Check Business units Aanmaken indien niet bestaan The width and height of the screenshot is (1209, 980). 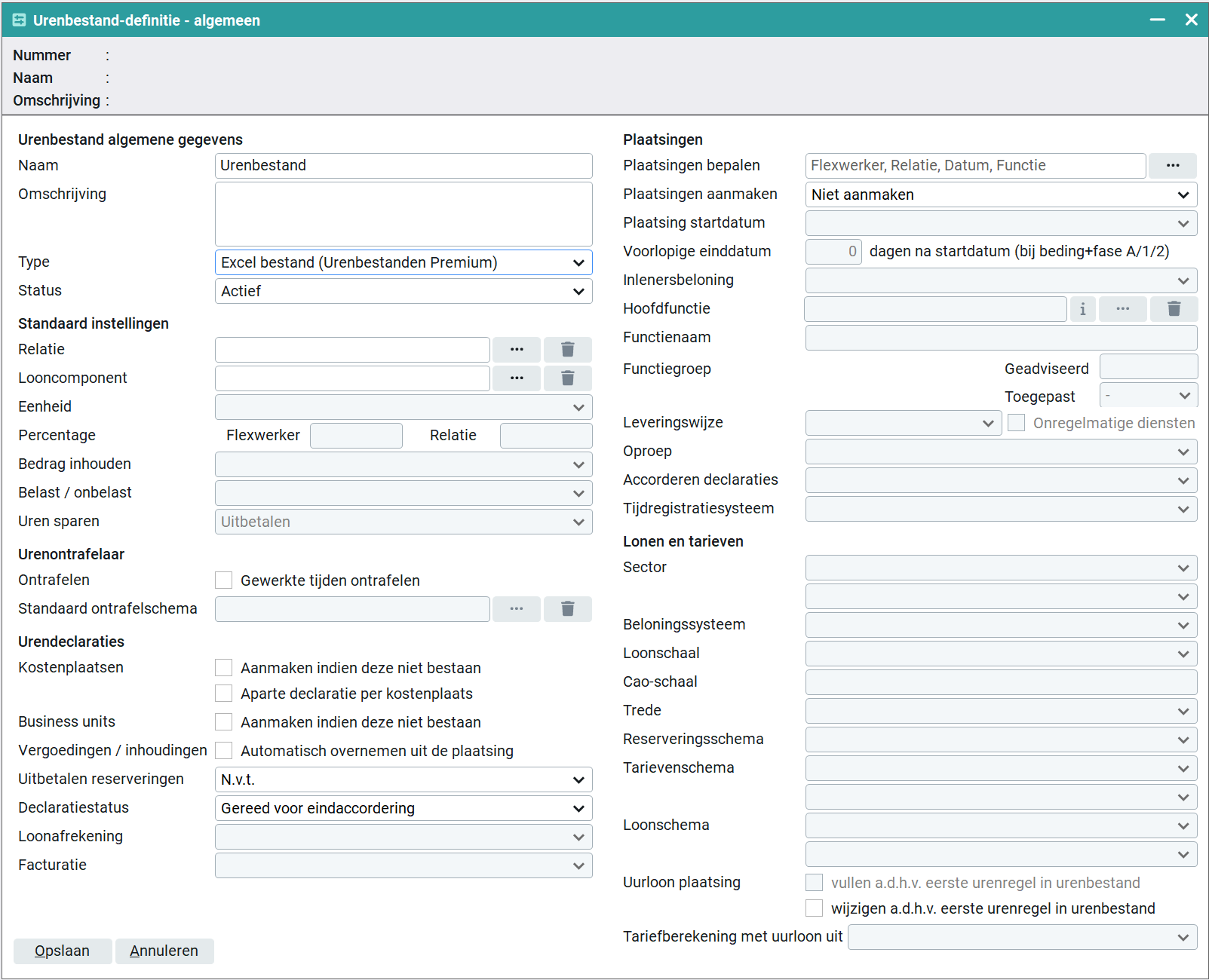[223, 722]
